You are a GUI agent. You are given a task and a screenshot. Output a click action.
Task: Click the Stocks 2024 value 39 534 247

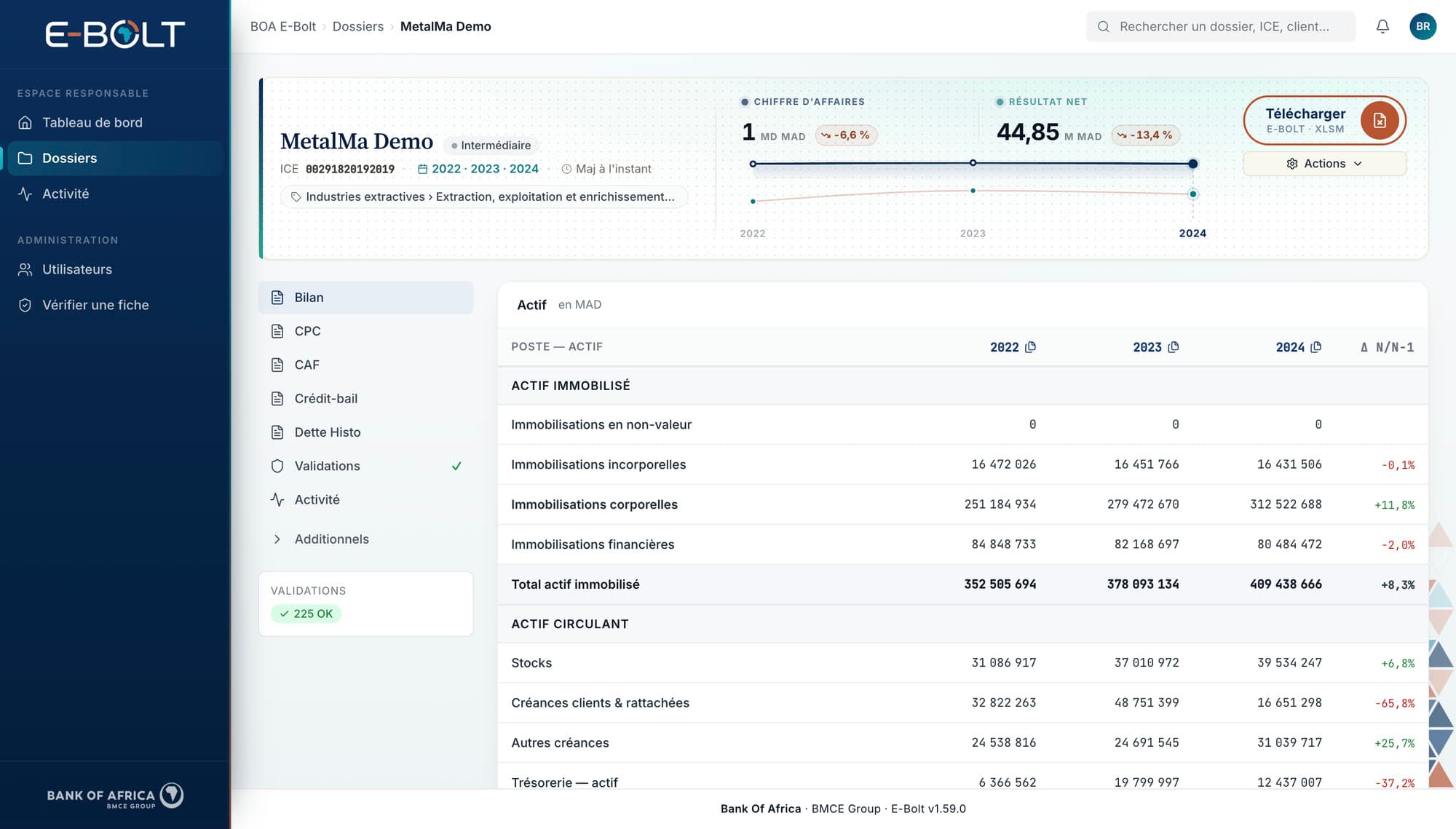pos(1289,663)
